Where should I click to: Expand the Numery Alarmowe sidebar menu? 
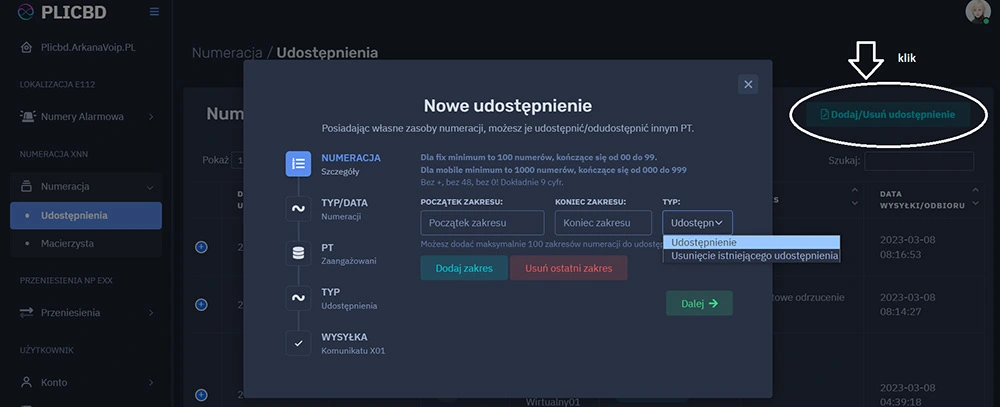point(85,117)
